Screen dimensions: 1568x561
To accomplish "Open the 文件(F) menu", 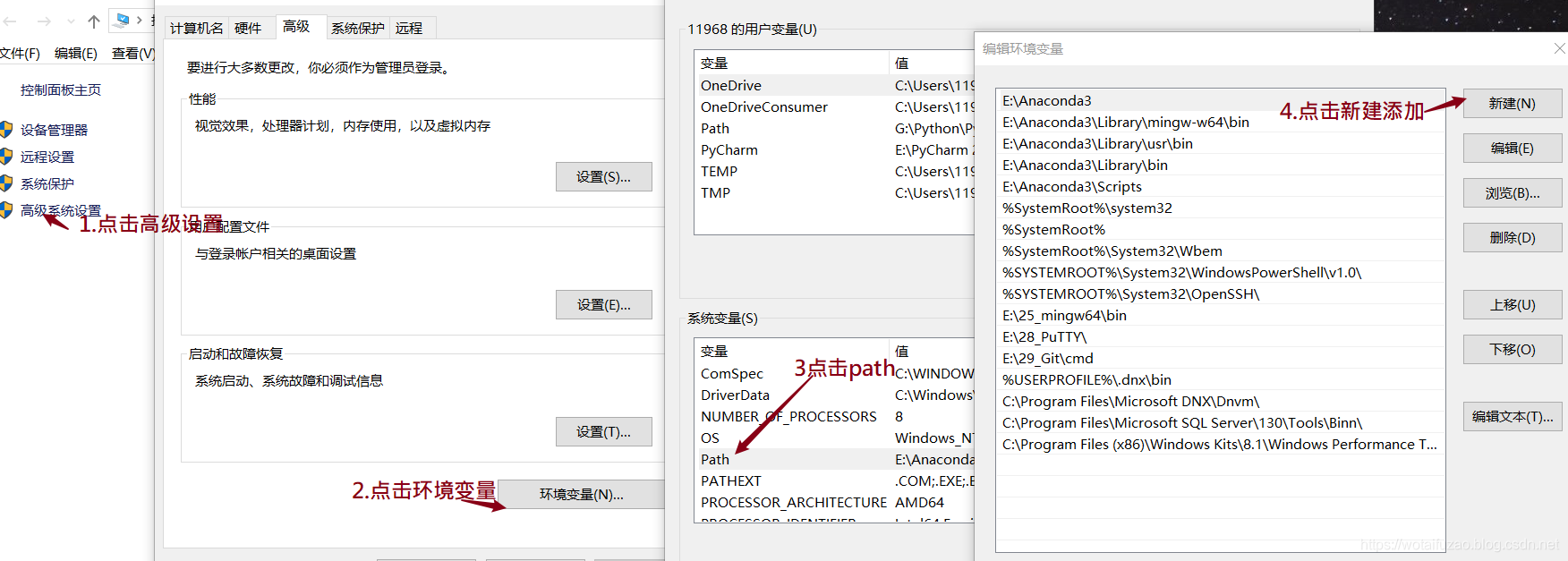I will 20,54.
